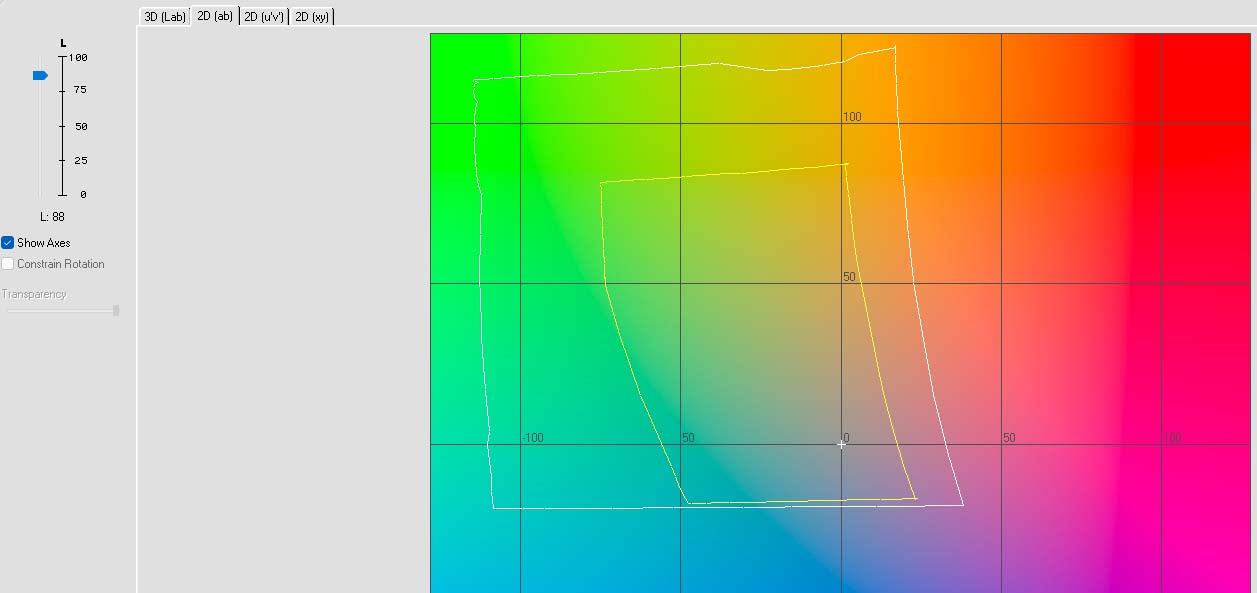Click the Transparency slider thumb

click(x=116, y=311)
